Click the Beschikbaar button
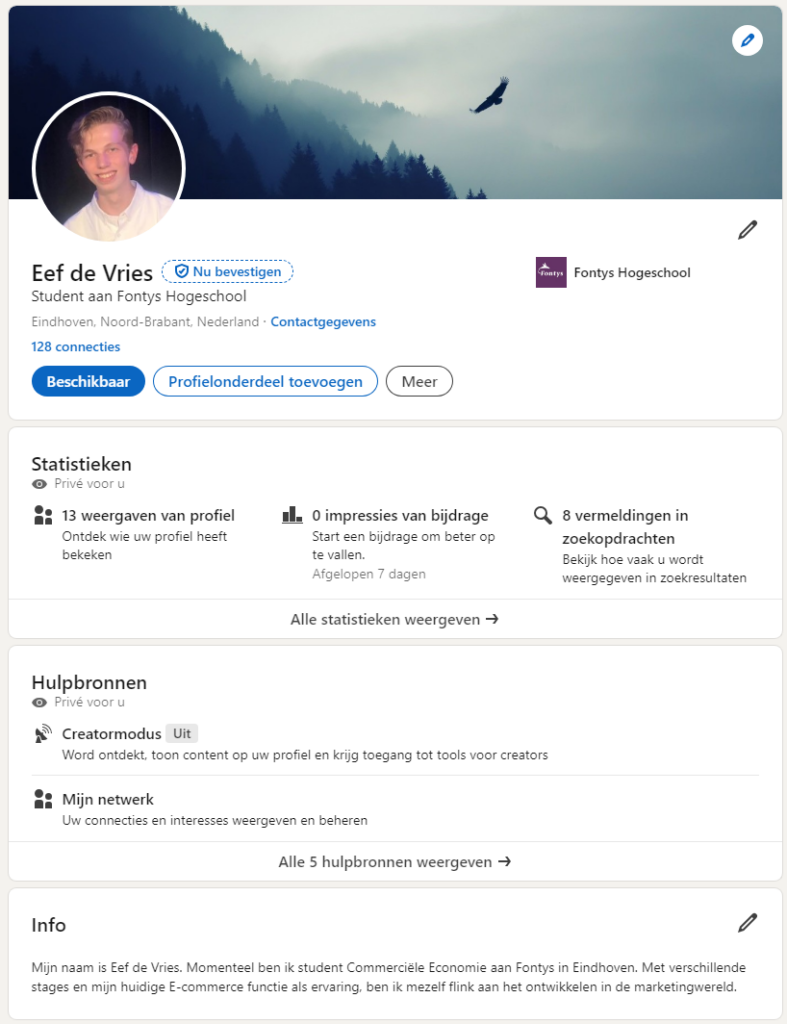 tap(88, 381)
